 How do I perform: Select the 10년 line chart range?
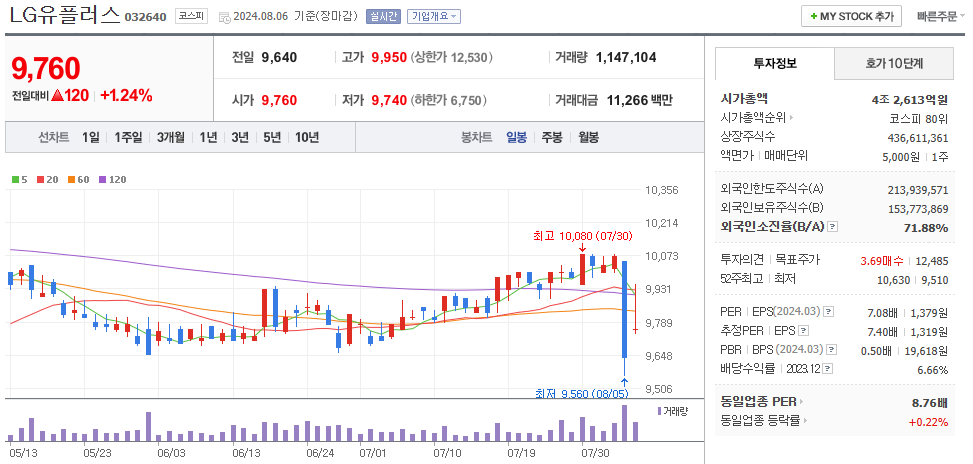tap(307, 138)
